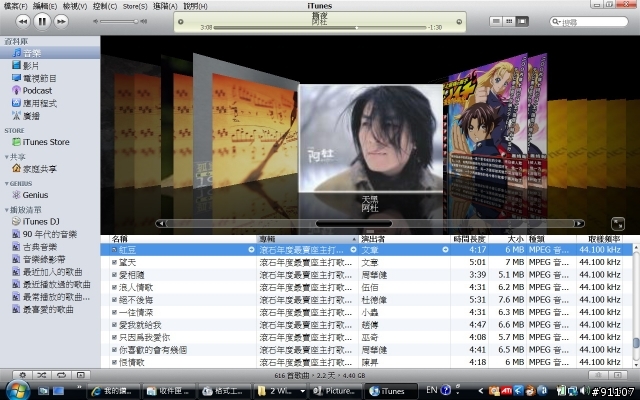Screen dimensions: 640x400
Task: Skip ahead with the next track button
Action: click(61, 21)
